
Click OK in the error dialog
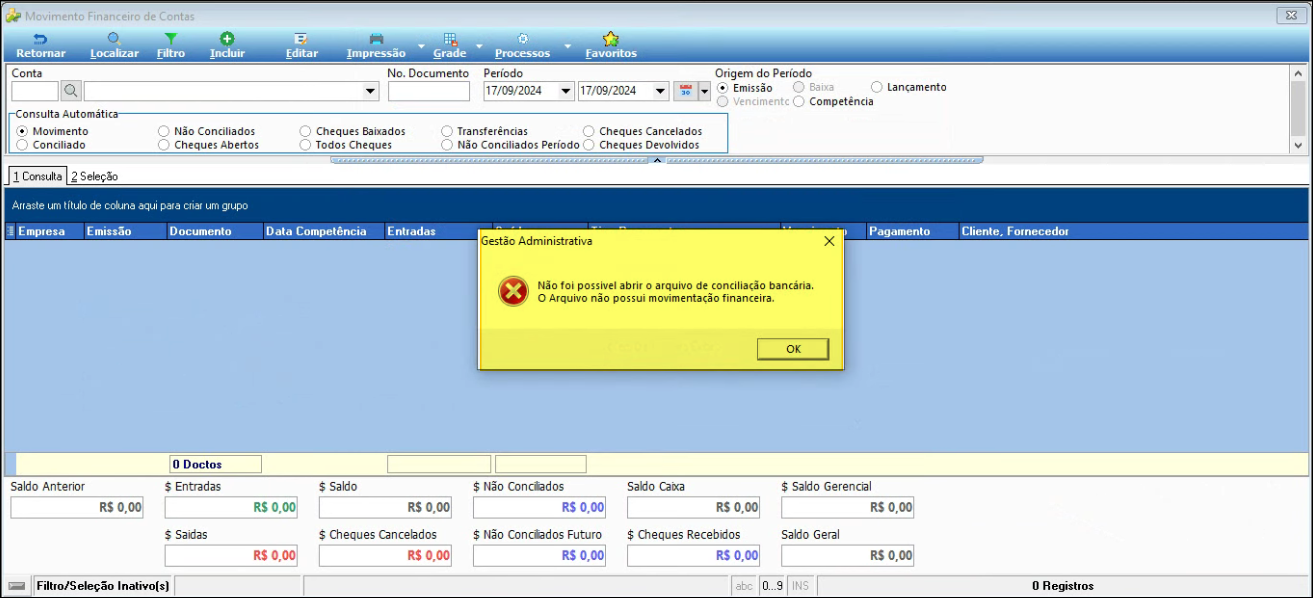click(793, 349)
